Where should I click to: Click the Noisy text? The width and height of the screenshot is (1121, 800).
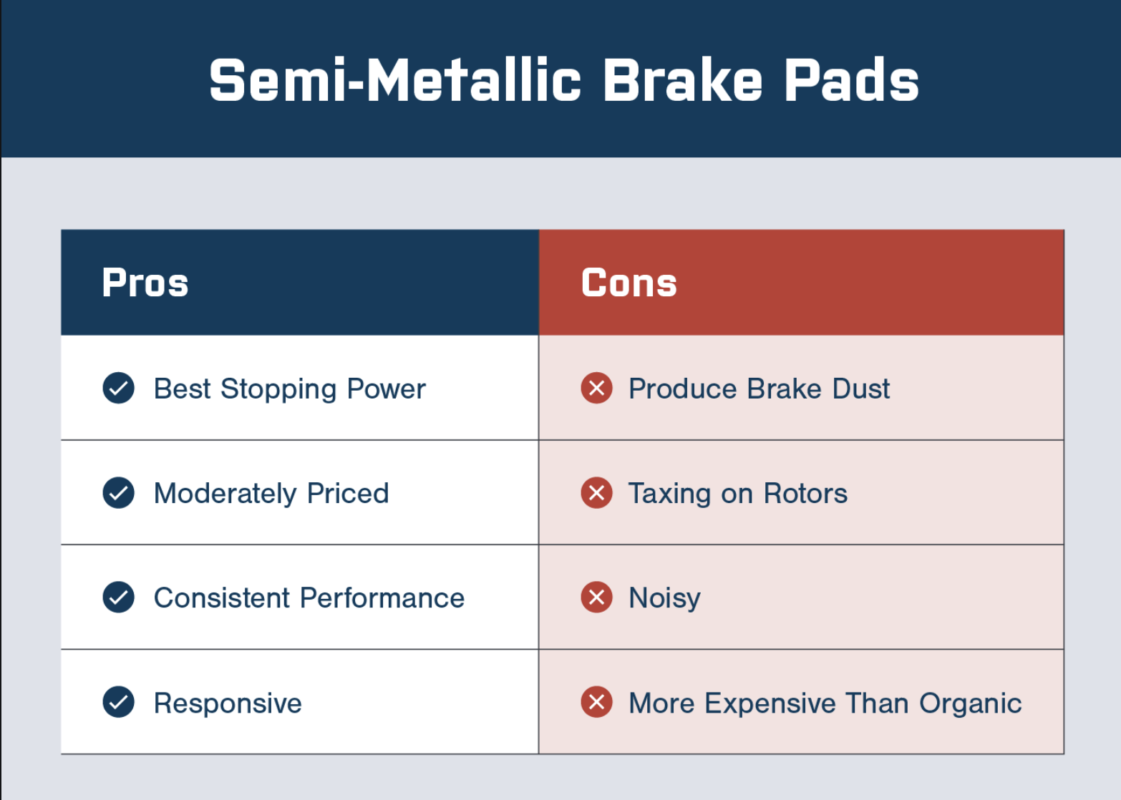pos(665,598)
